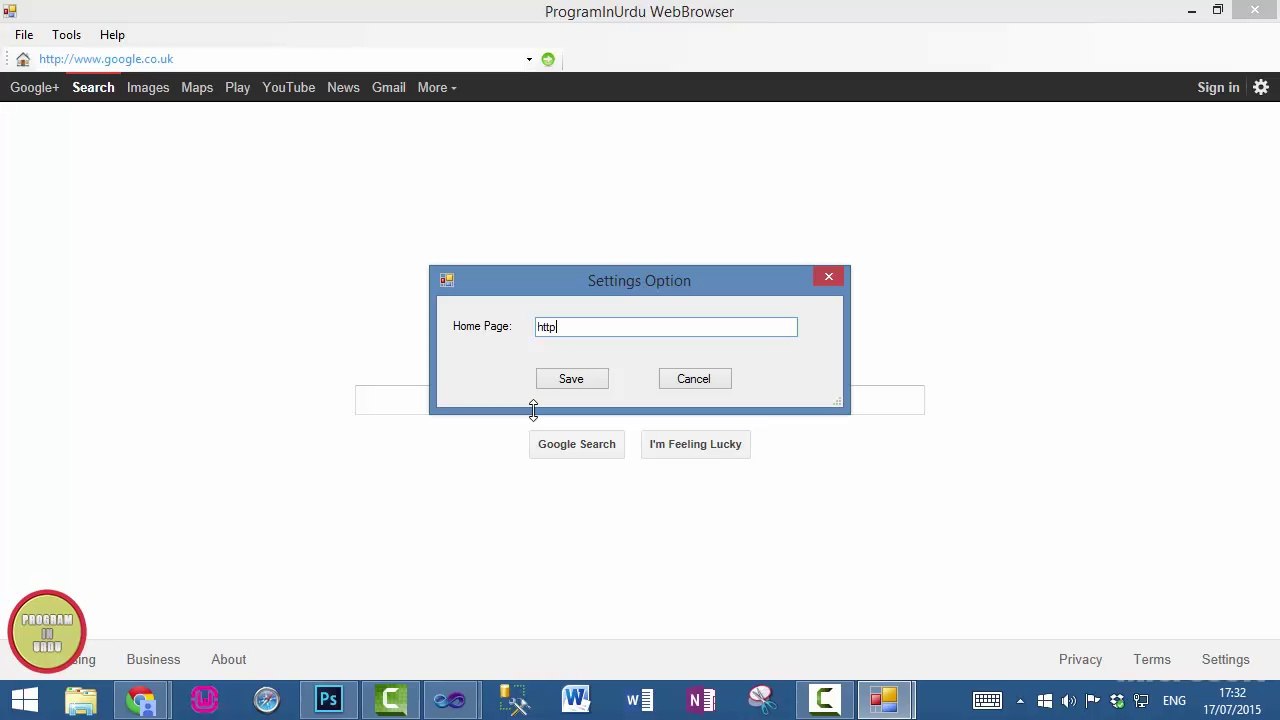1280x720 pixels.
Task: Open the second Word document taskbar icon
Action: click(x=639, y=700)
